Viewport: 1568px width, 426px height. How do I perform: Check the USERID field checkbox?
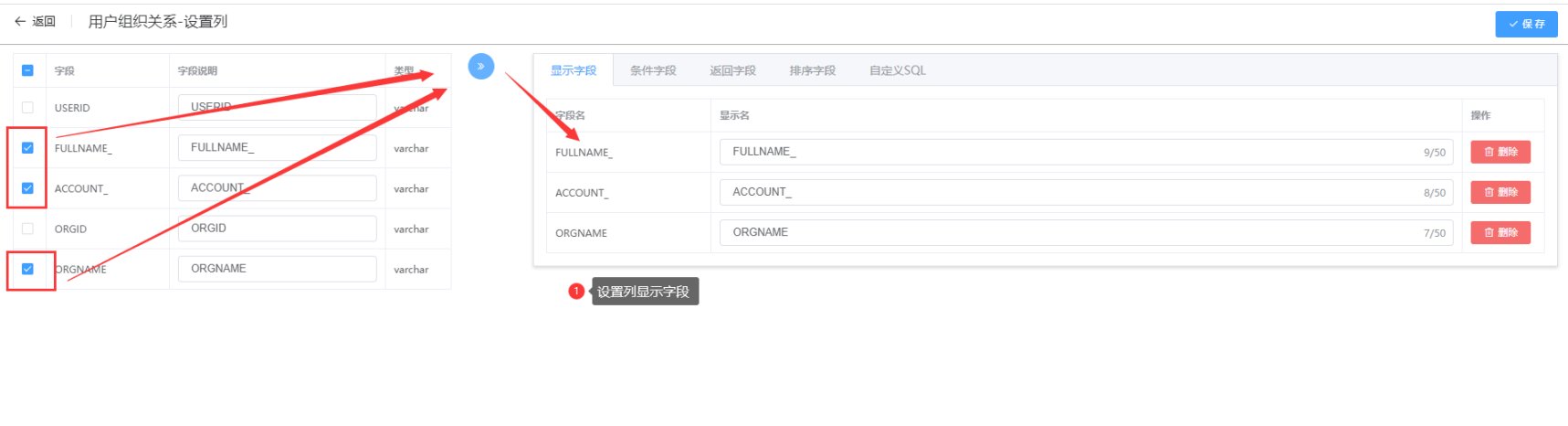coord(27,107)
